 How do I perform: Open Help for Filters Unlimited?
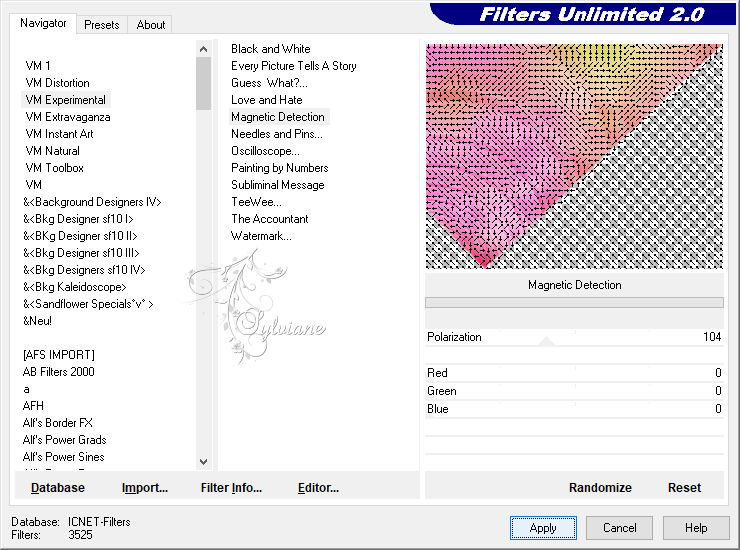pos(696,528)
